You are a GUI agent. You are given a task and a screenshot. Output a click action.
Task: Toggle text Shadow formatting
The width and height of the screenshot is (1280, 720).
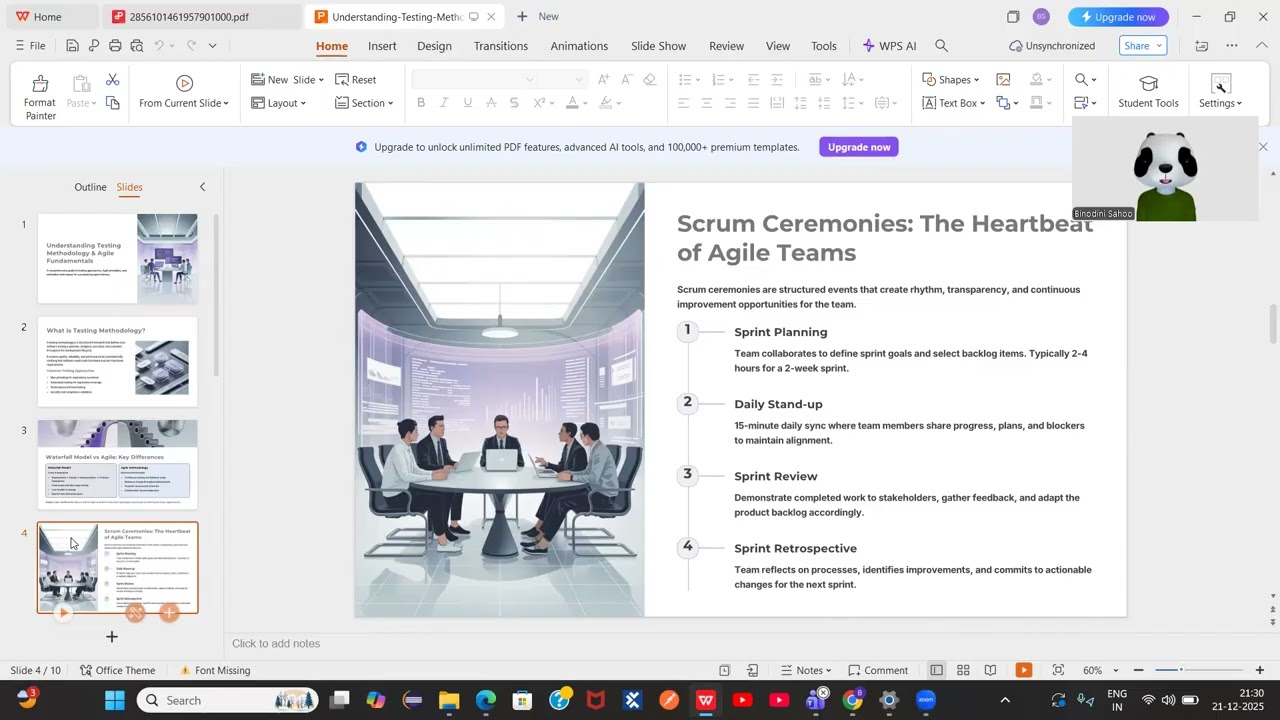tap(514, 103)
